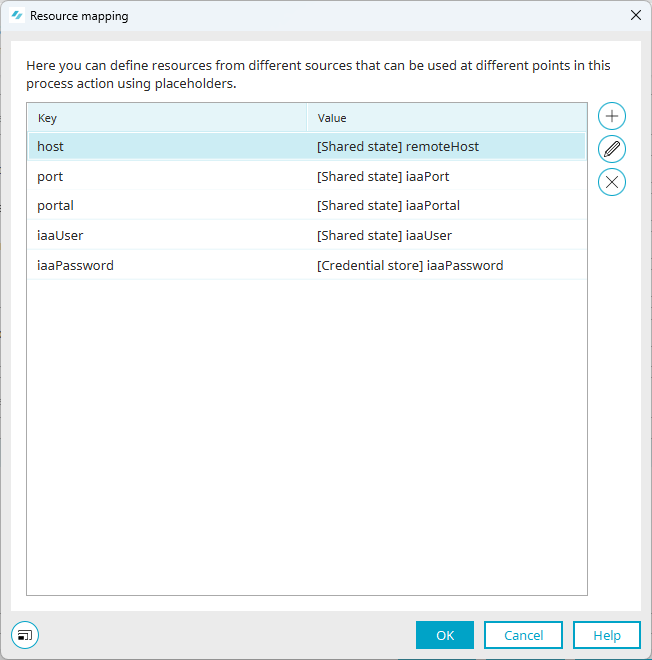
Task: Click the [Credential store] iaaPassword value
Action: pyautogui.click(x=410, y=266)
